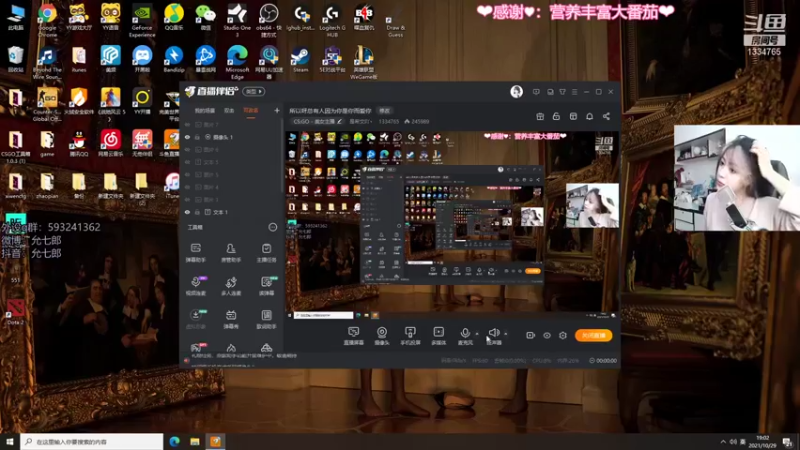This screenshot has width=800, height=450.
Task: Toggle visibility of the 图片 6 layer
Action: (x=187, y=149)
